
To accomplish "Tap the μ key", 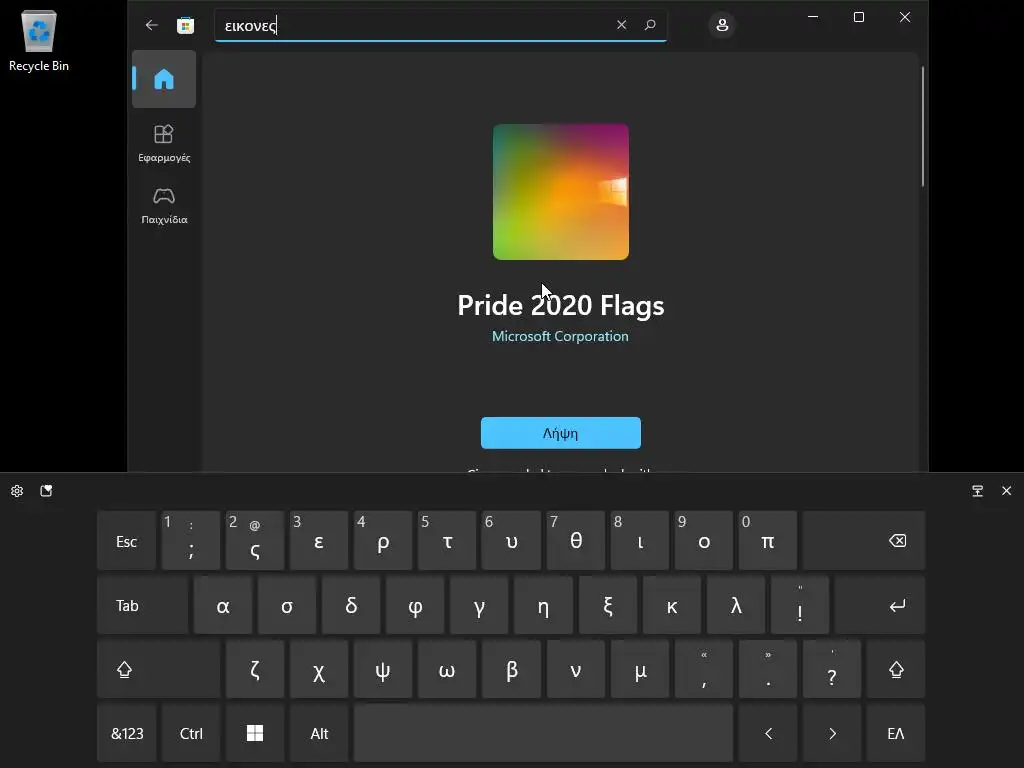I will (639, 669).
